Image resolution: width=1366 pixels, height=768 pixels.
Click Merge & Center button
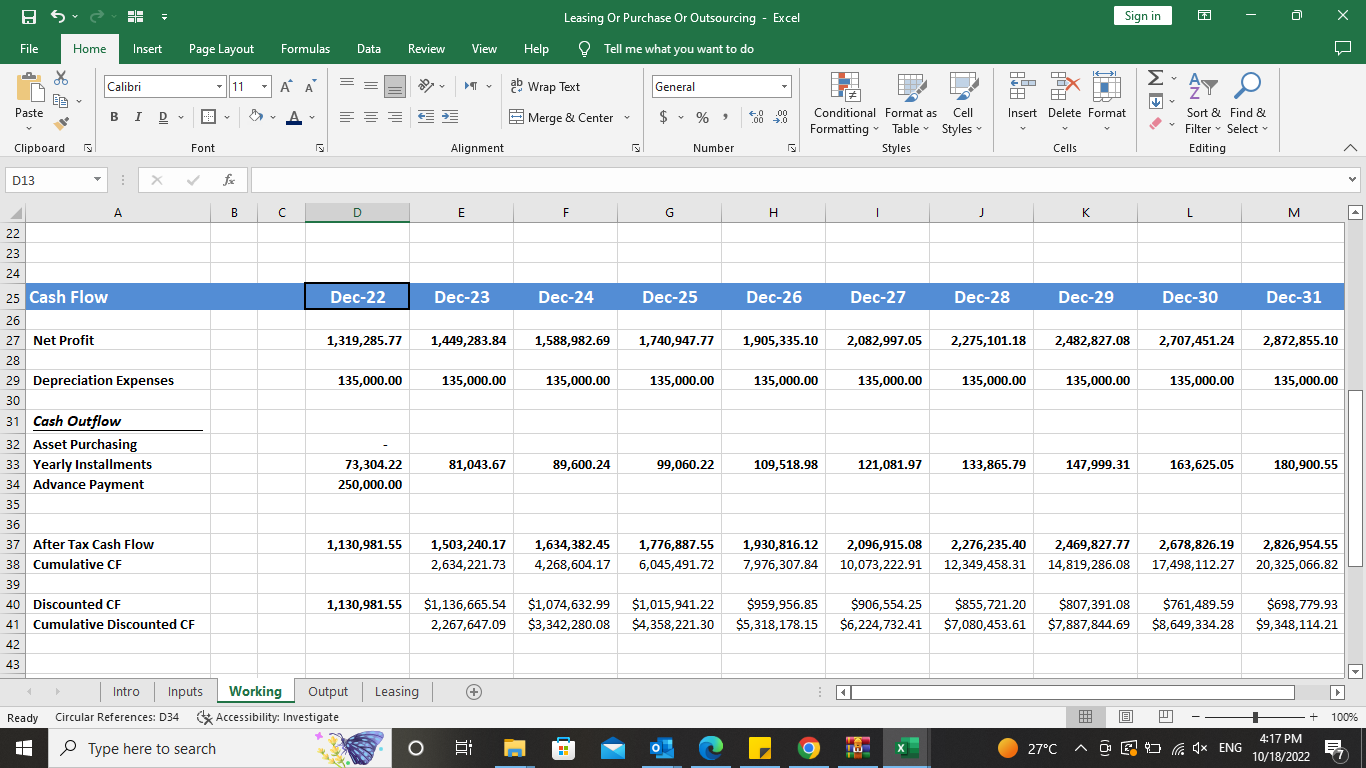[562, 118]
